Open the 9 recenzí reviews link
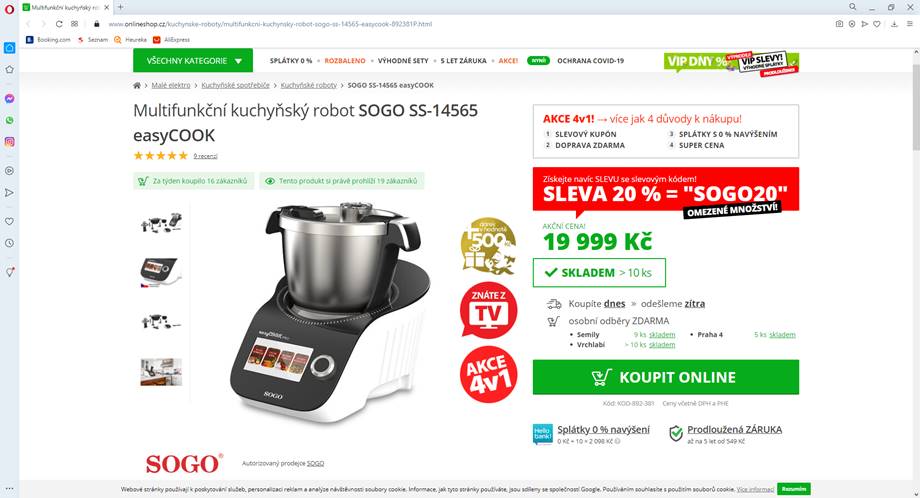 coord(205,156)
